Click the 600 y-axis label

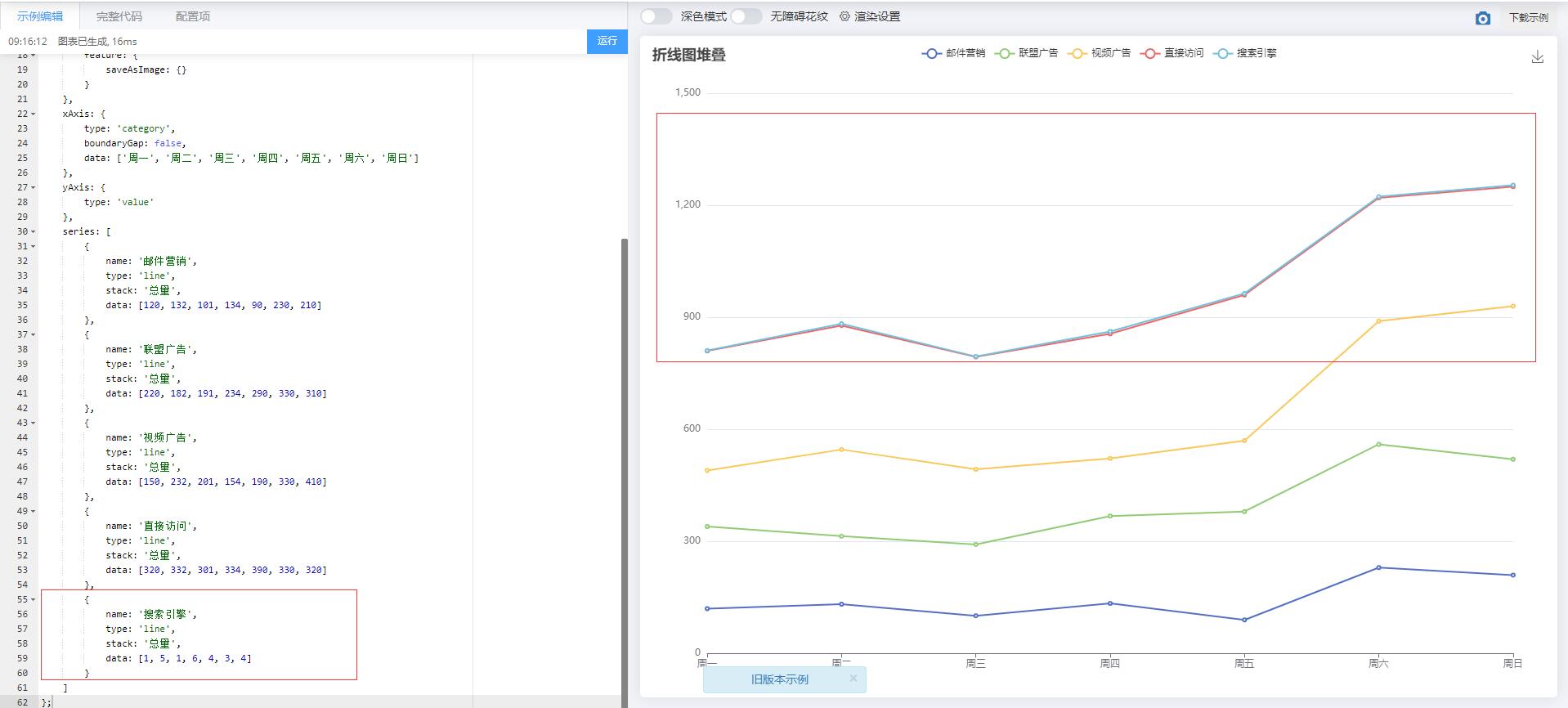(x=692, y=428)
